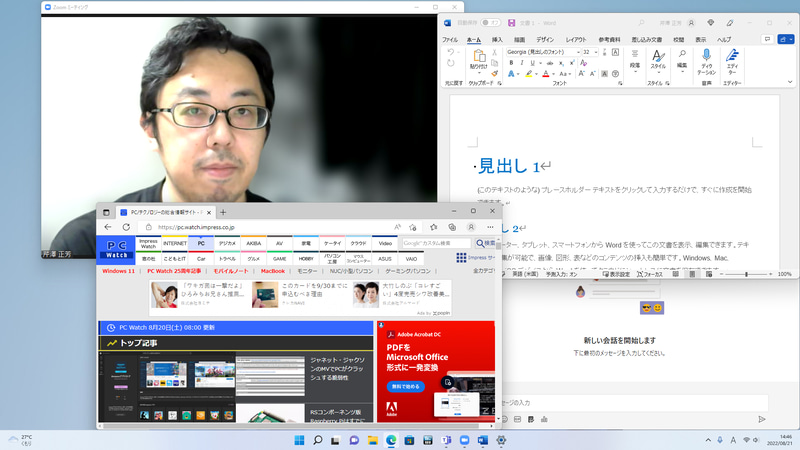Open the Comments button in Word
The width and height of the screenshot is (800, 450).
click(x=767, y=39)
